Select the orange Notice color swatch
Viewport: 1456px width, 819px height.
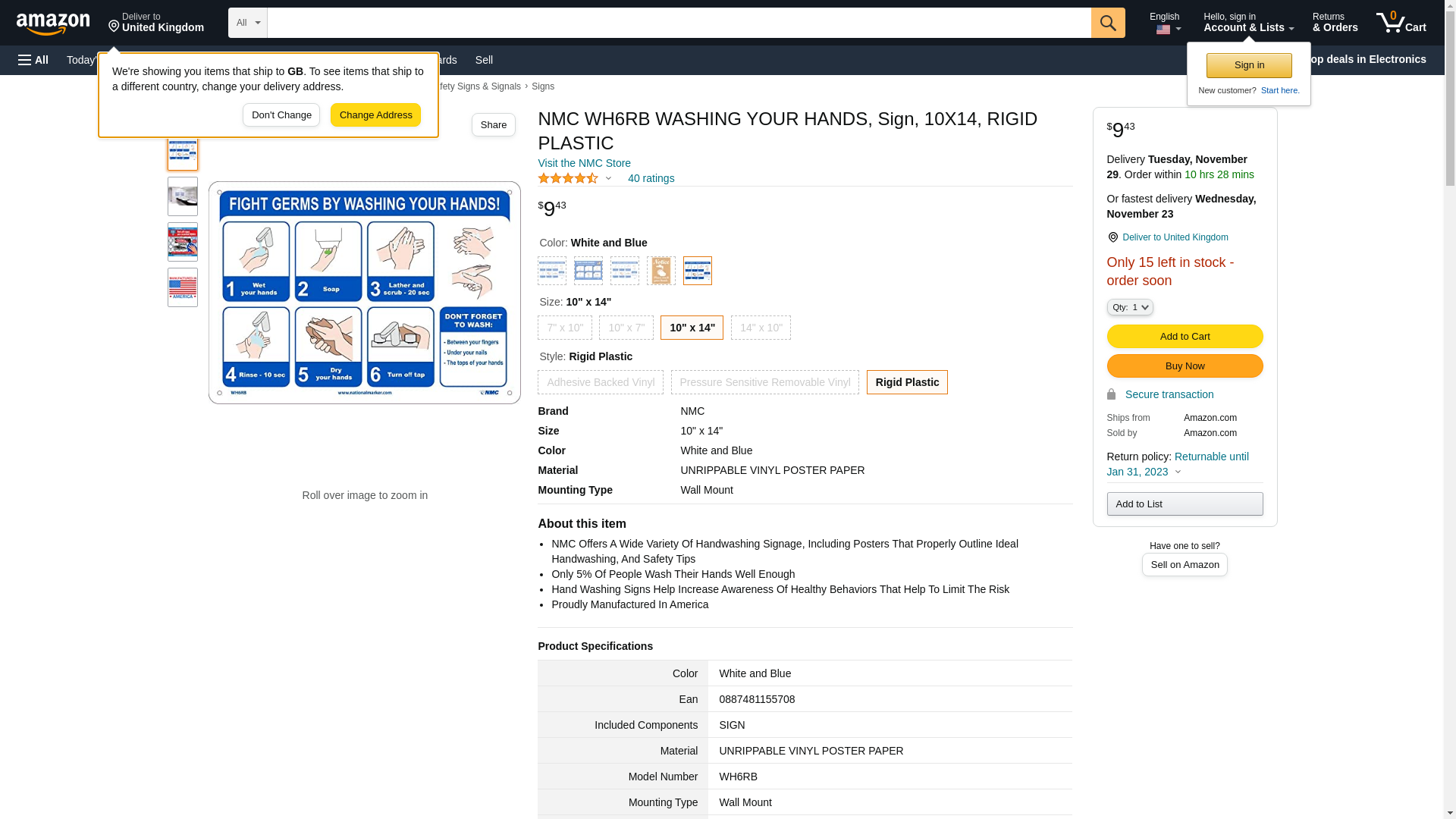661,271
